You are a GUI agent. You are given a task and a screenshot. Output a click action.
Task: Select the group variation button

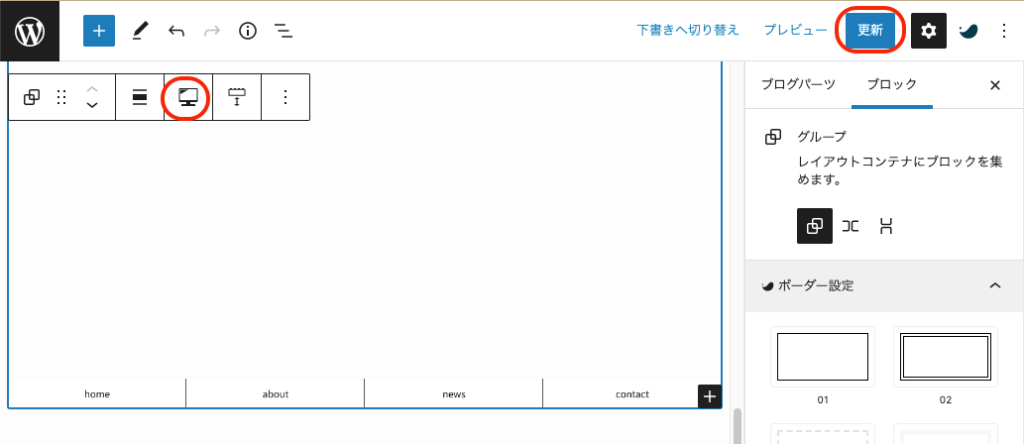[814, 226]
